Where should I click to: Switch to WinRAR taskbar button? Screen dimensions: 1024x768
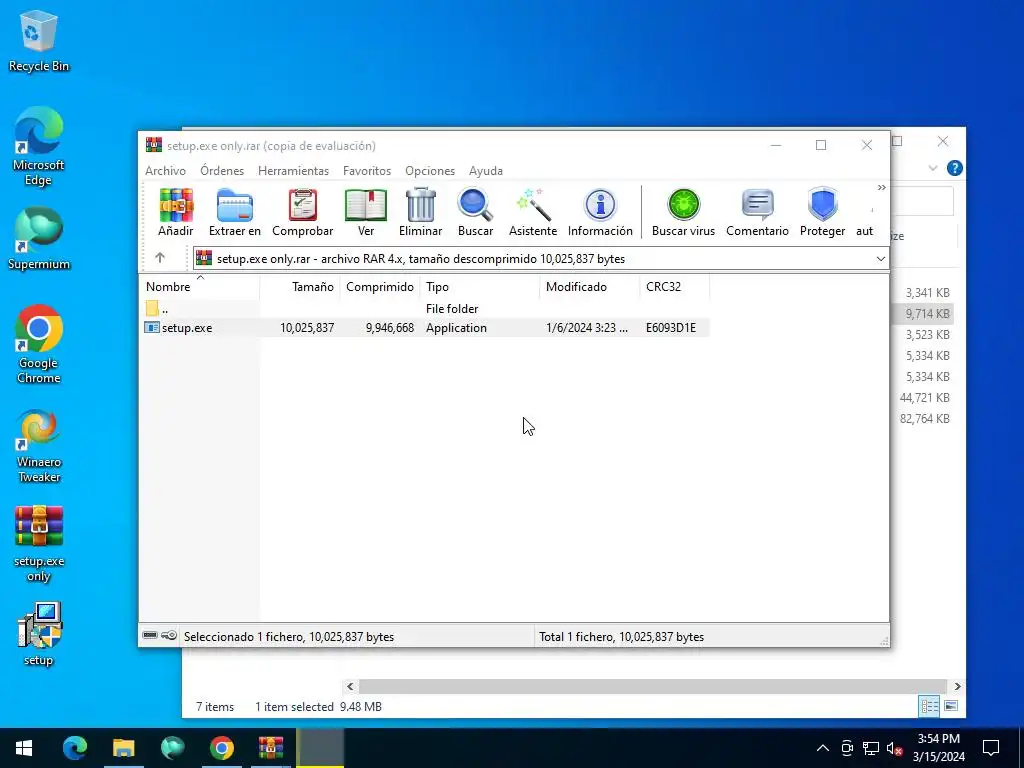pyautogui.click(x=270, y=748)
